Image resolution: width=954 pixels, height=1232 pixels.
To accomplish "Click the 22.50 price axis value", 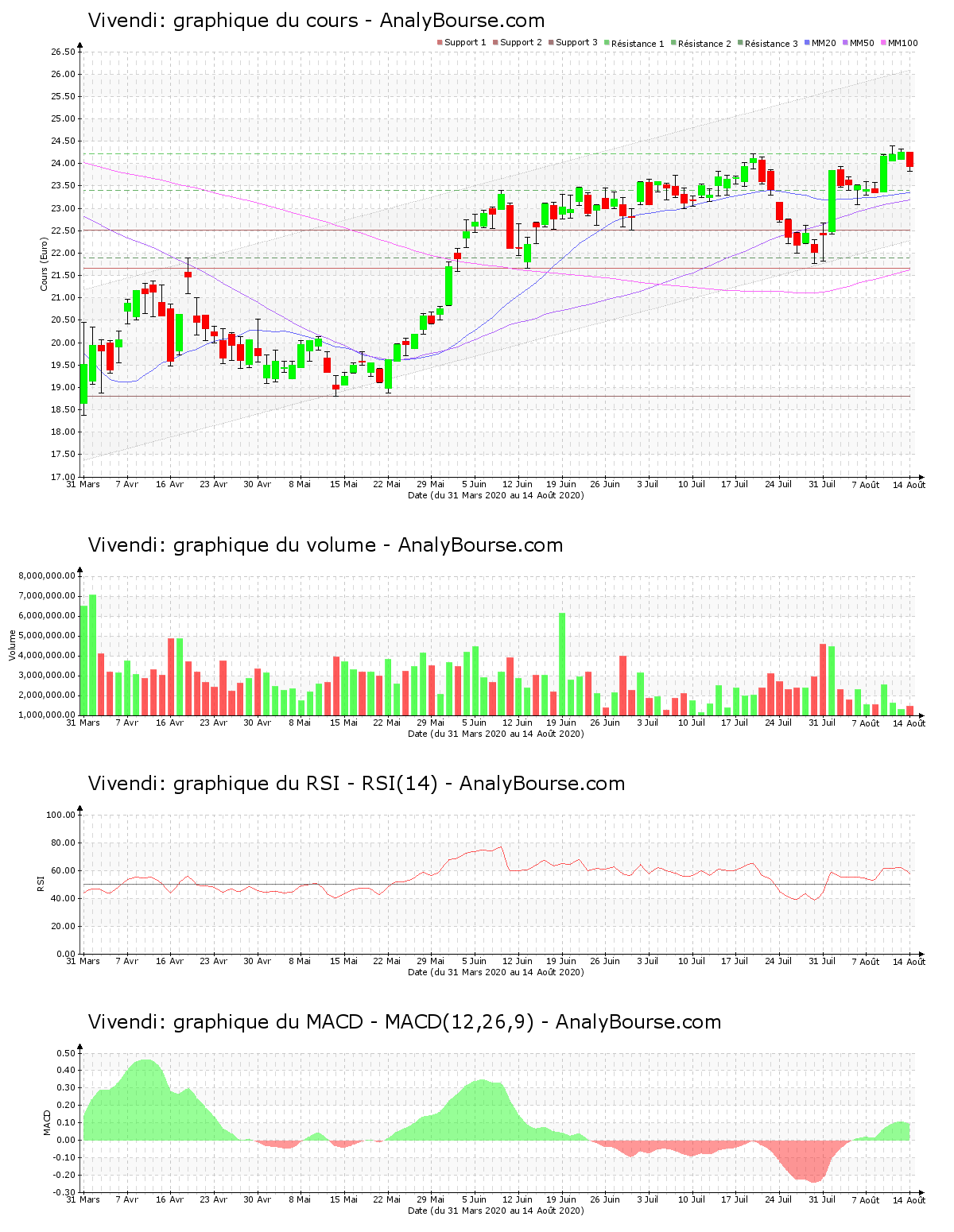I will (63, 231).
